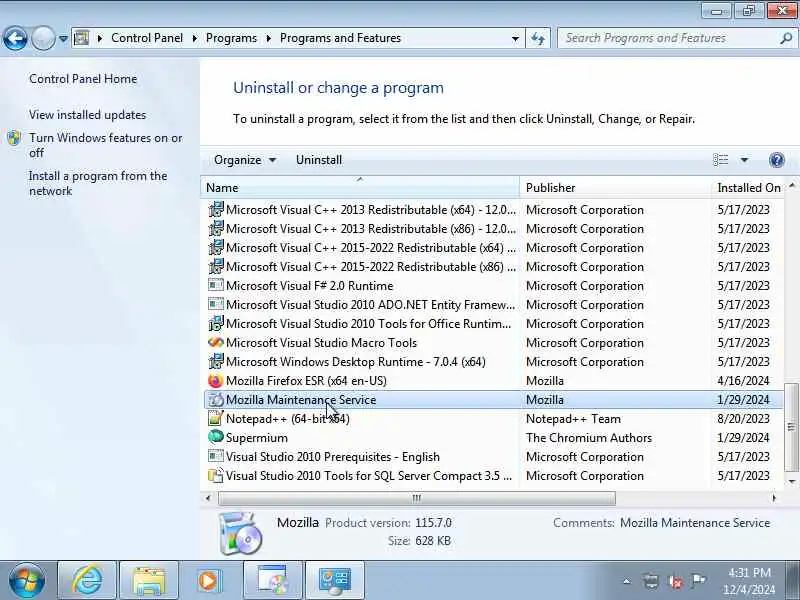
Task: Show hidden tray icons arrow
Action: (627, 581)
